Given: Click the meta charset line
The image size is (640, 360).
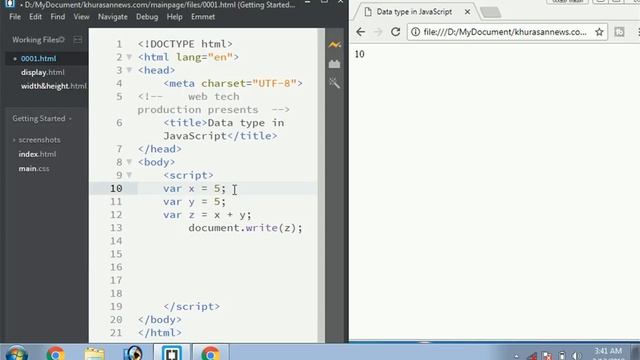Looking at the screenshot, I should [x=233, y=83].
